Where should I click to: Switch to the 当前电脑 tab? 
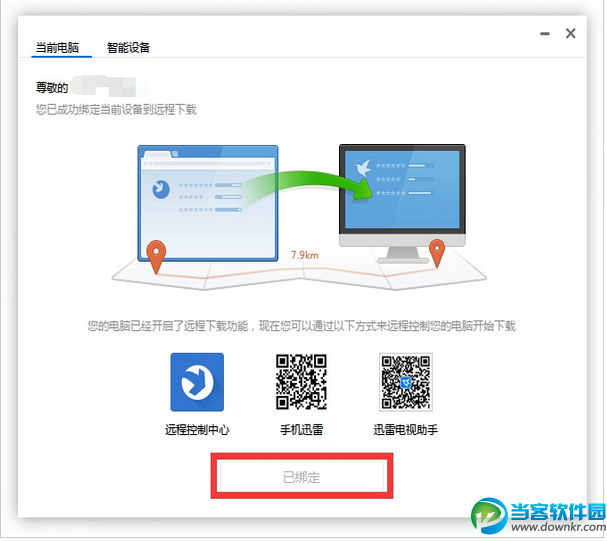57,48
